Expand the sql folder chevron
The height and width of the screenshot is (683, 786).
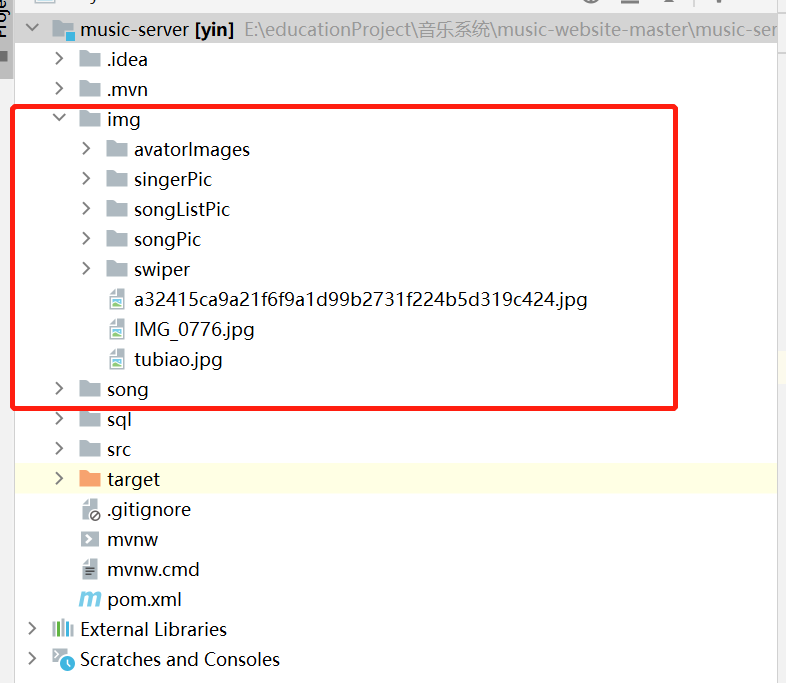[59, 418]
